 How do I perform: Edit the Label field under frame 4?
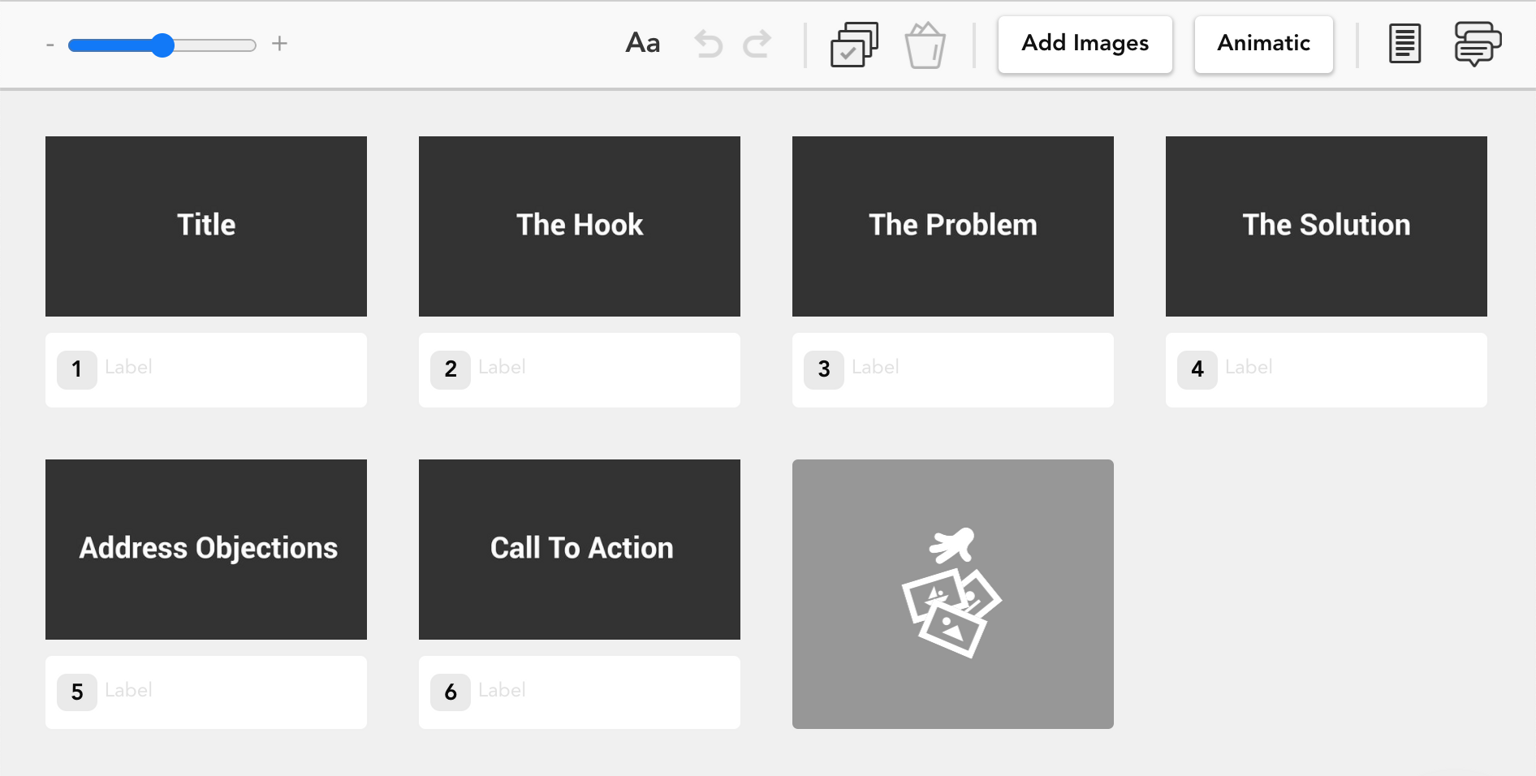(1350, 369)
